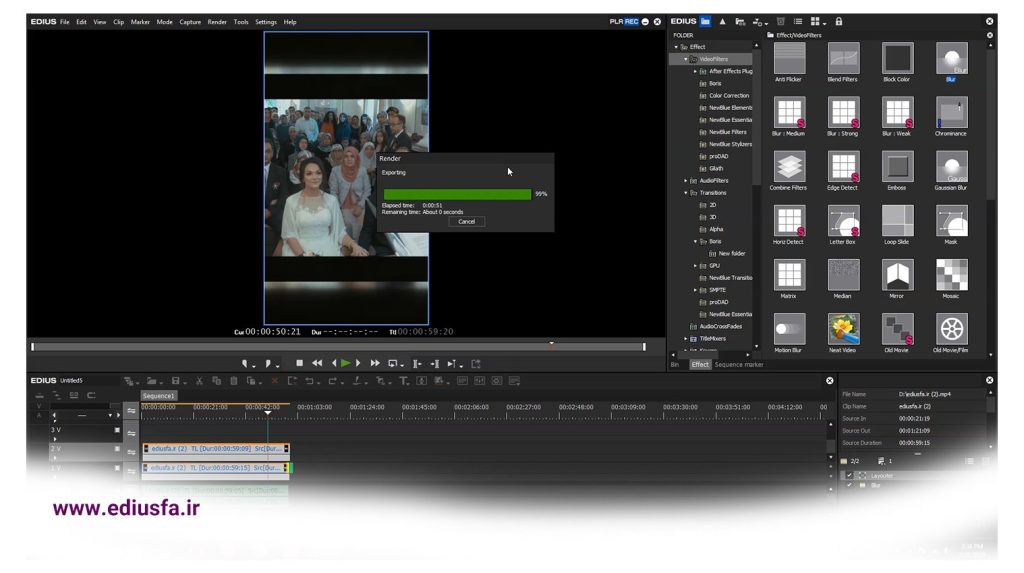1024x573 pixels.
Task: Toggle the 3 V track lock square
Action: pyautogui.click(x=118, y=430)
